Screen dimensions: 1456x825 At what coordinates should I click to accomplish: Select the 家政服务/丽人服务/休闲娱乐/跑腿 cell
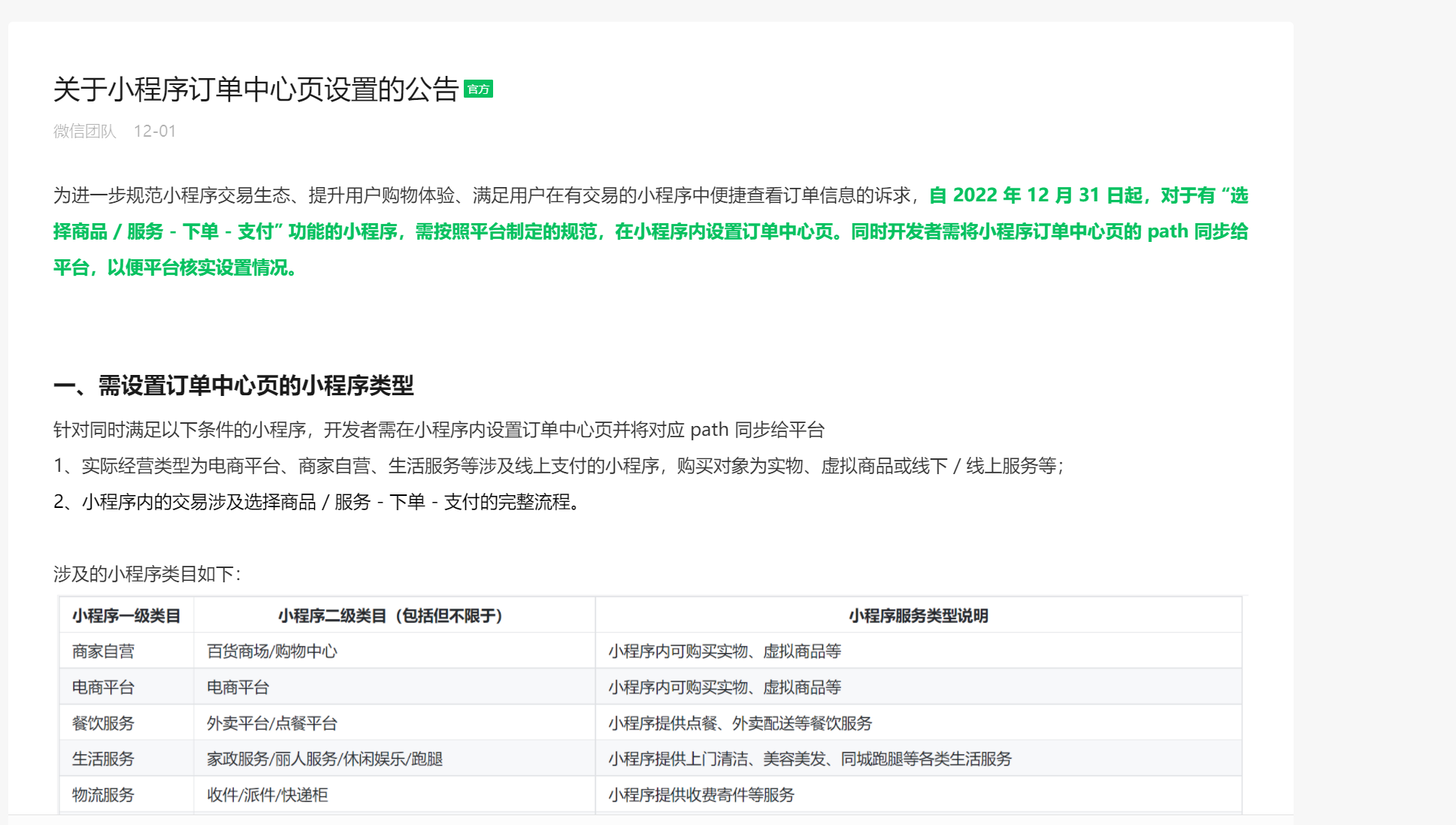coord(325,759)
